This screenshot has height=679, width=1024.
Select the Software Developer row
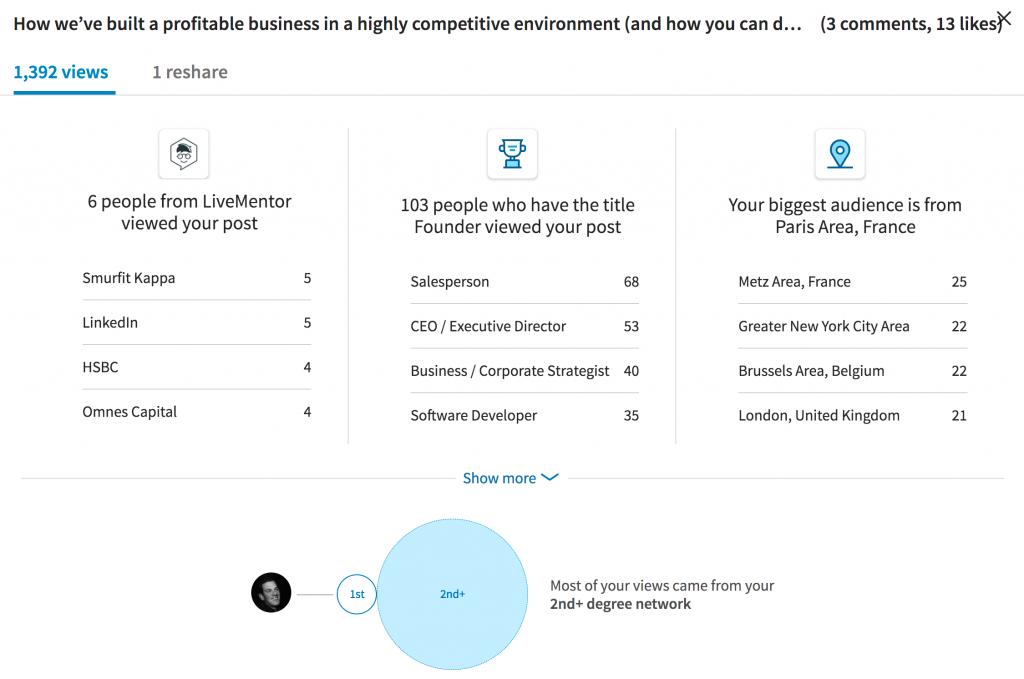point(524,415)
